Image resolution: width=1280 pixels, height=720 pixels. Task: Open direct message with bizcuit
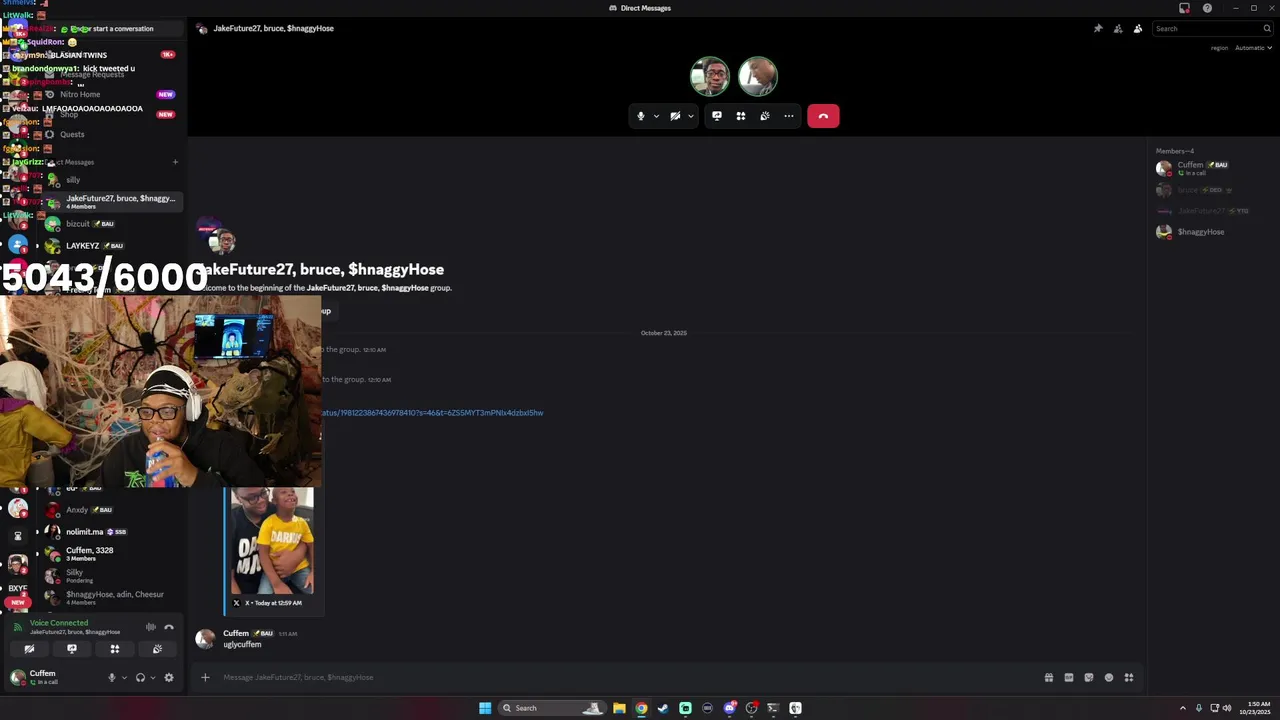(112, 224)
